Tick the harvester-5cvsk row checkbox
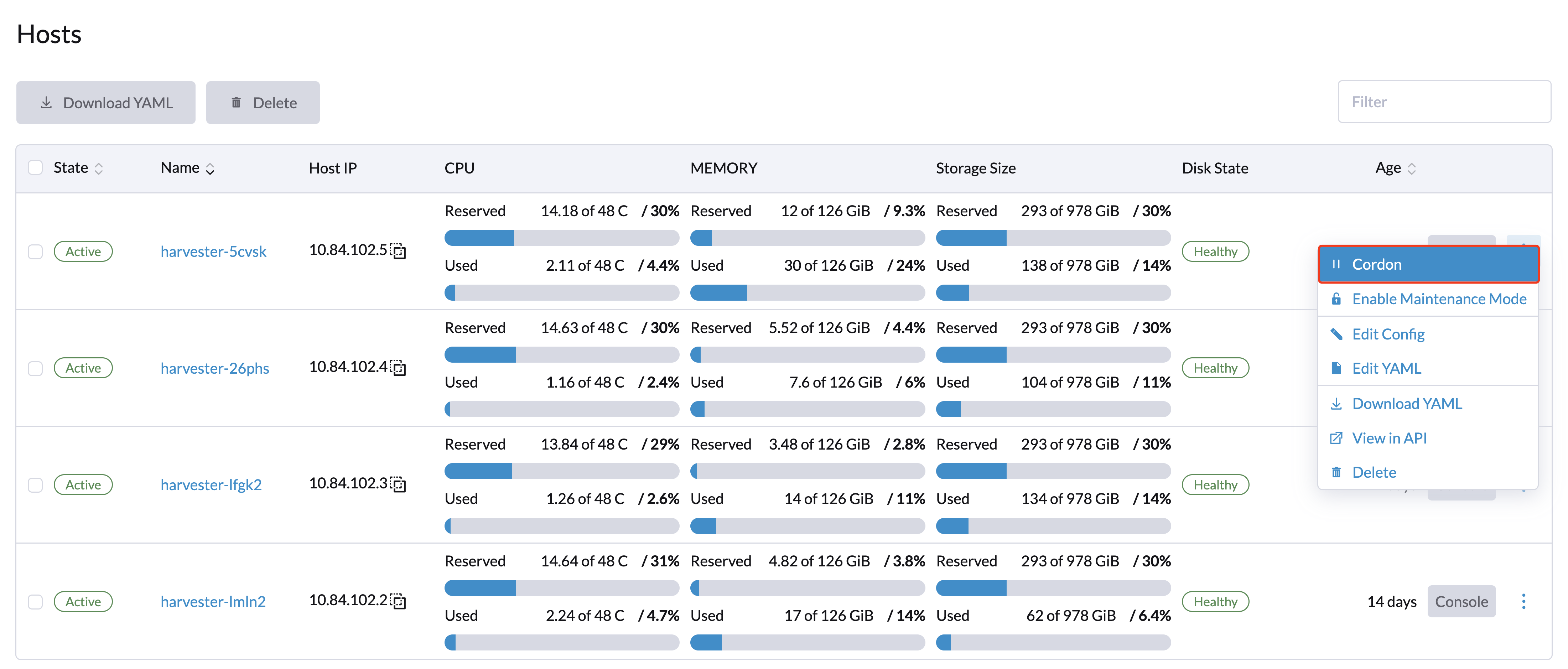 pos(35,251)
